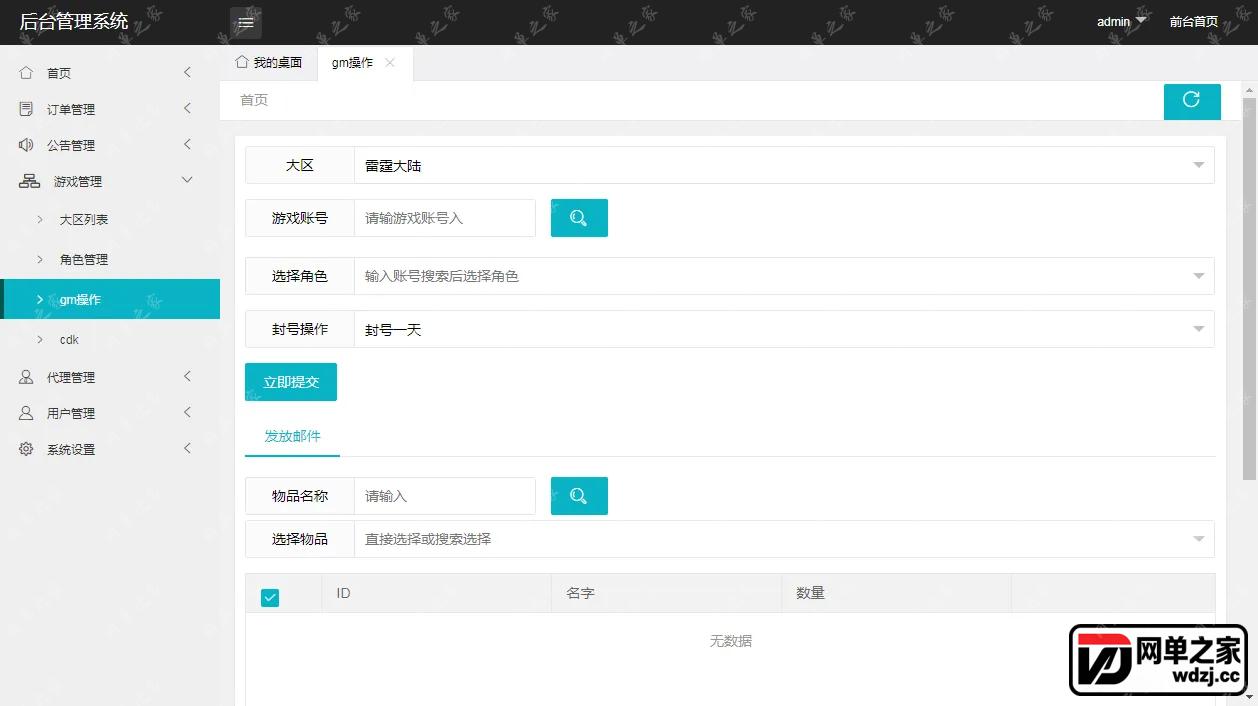The width and height of the screenshot is (1258, 706).
Task: Open the 选择物品 dropdown
Action: (784, 539)
